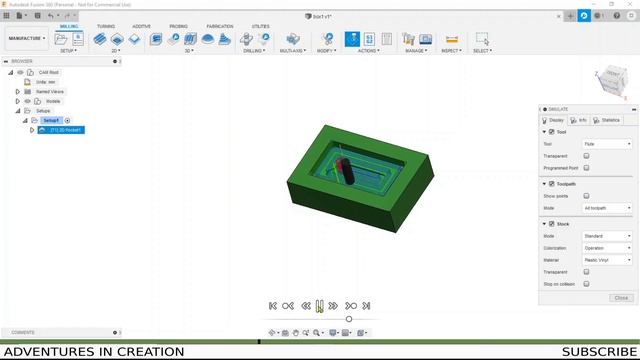Open Stock Mode dropdown showing Standard

(x=607, y=236)
